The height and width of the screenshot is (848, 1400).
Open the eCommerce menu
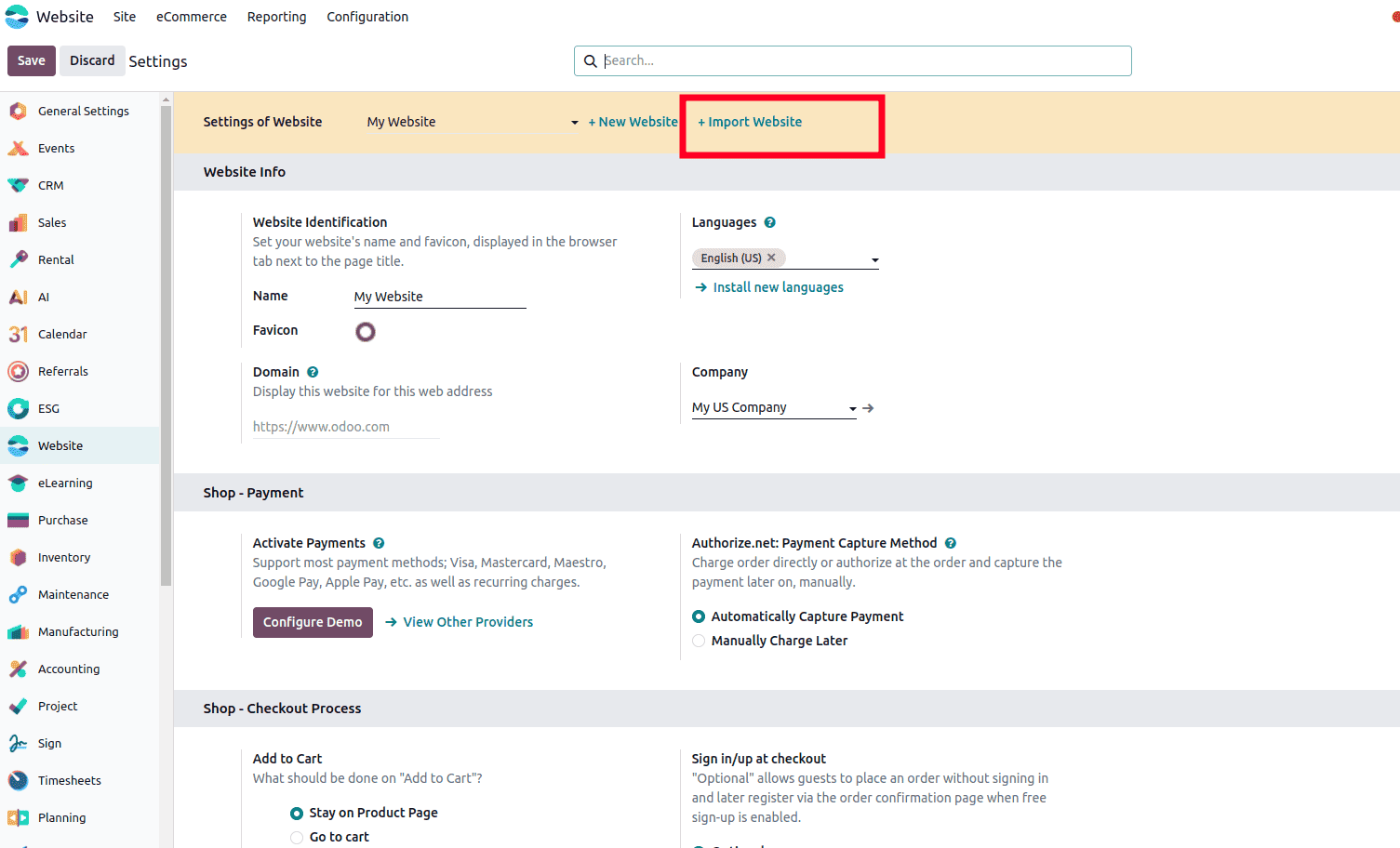(x=191, y=16)
